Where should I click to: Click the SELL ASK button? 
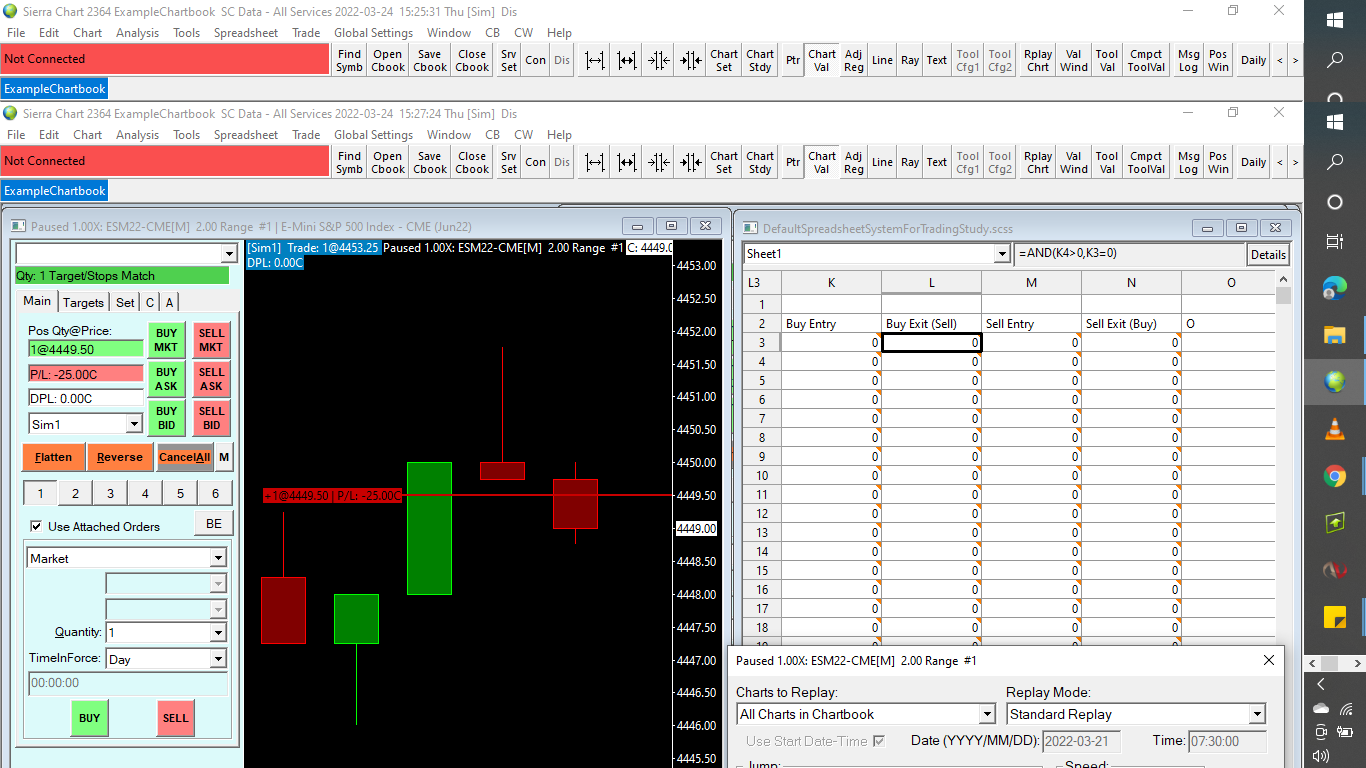point(211,379)
